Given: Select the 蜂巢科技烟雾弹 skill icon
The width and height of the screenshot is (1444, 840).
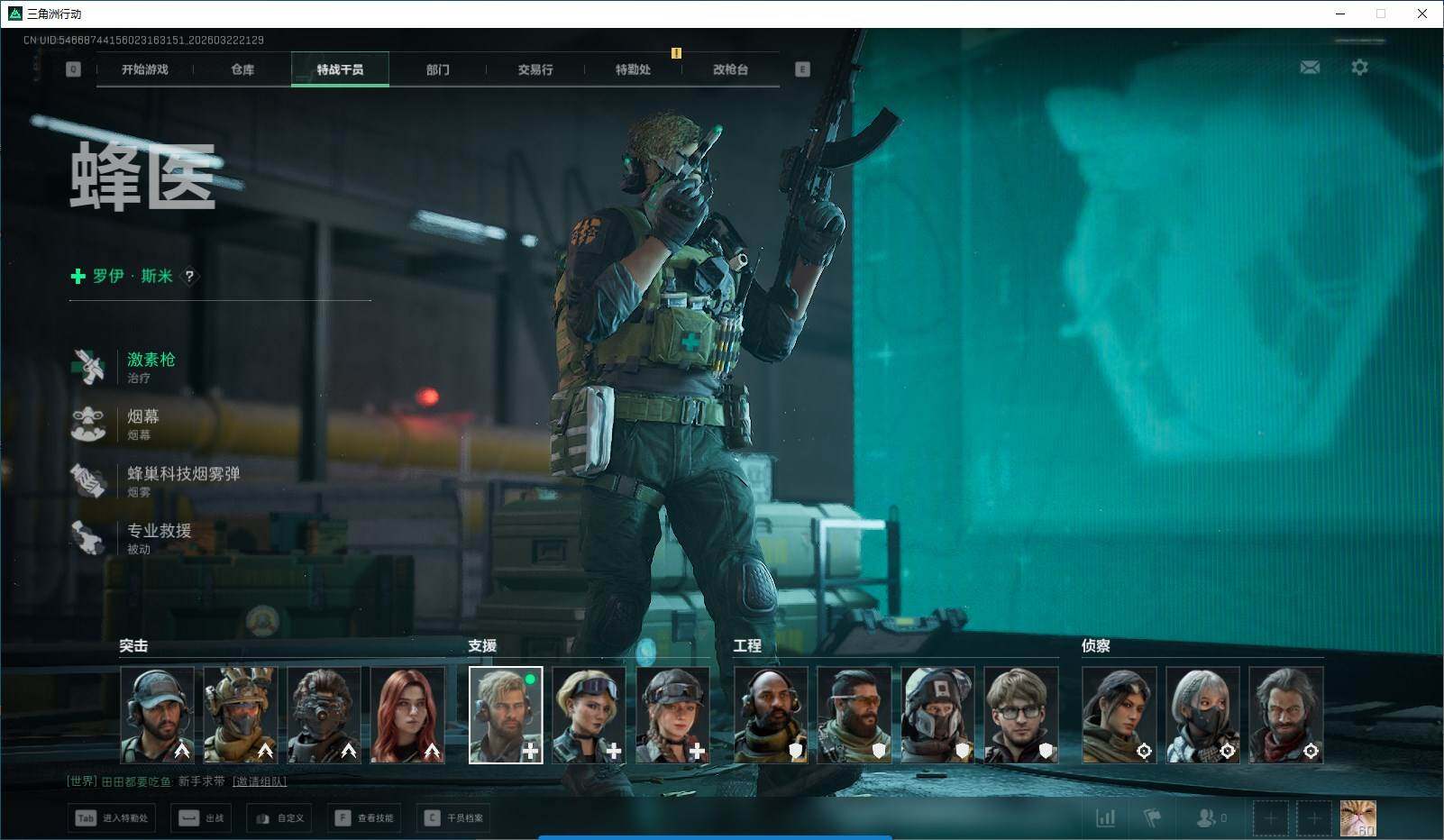Looking at the screenshot, I should 88,480.
